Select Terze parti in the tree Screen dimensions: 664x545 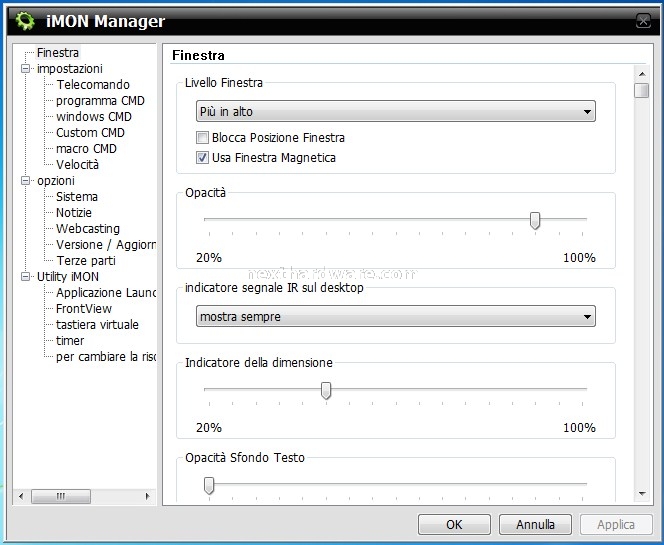pos(86,260)
